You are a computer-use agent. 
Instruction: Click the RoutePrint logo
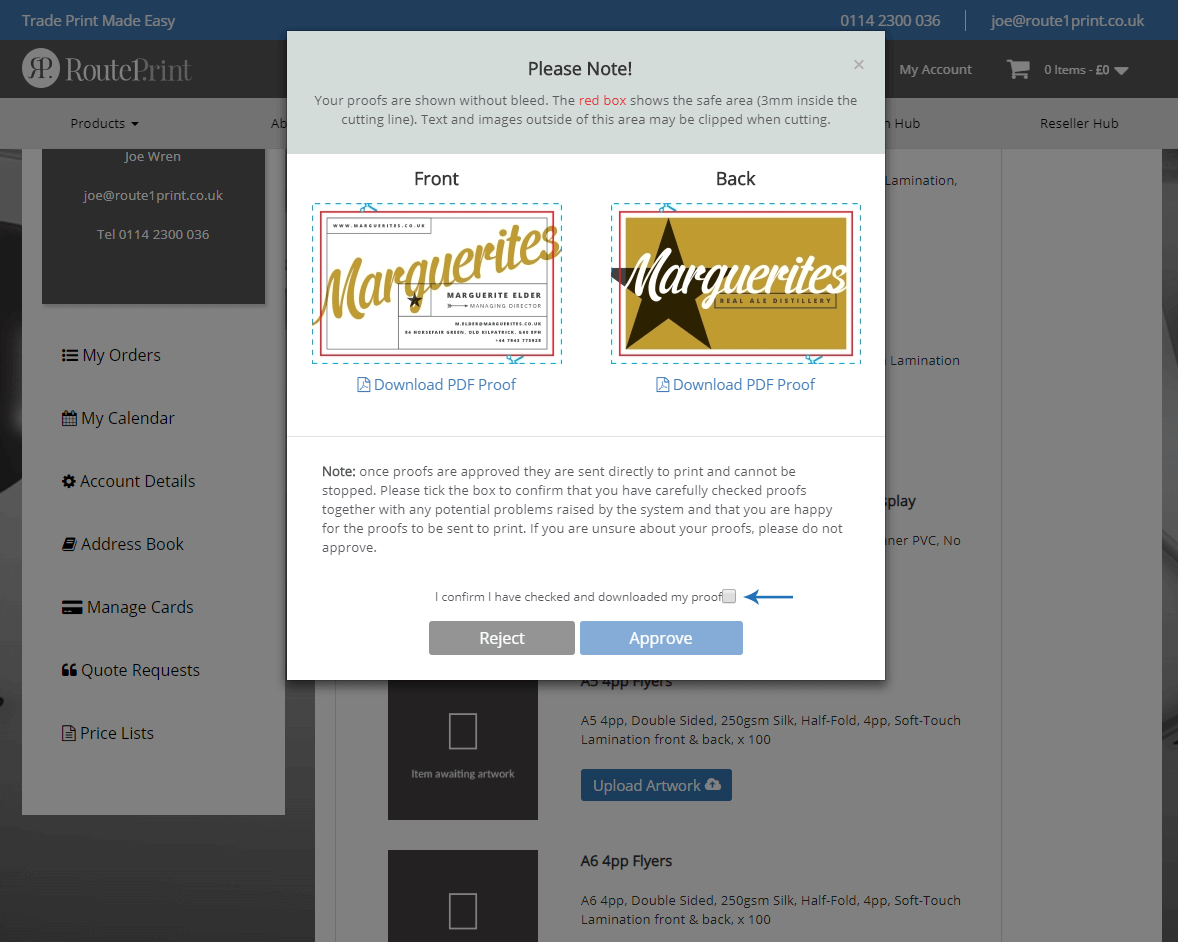click(x=107, y=69)
